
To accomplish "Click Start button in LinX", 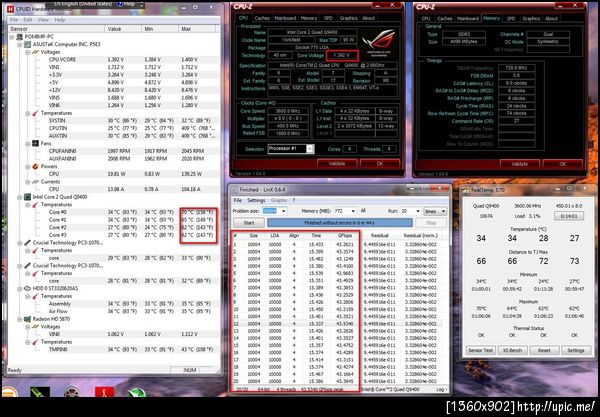I will click(249, 223).
